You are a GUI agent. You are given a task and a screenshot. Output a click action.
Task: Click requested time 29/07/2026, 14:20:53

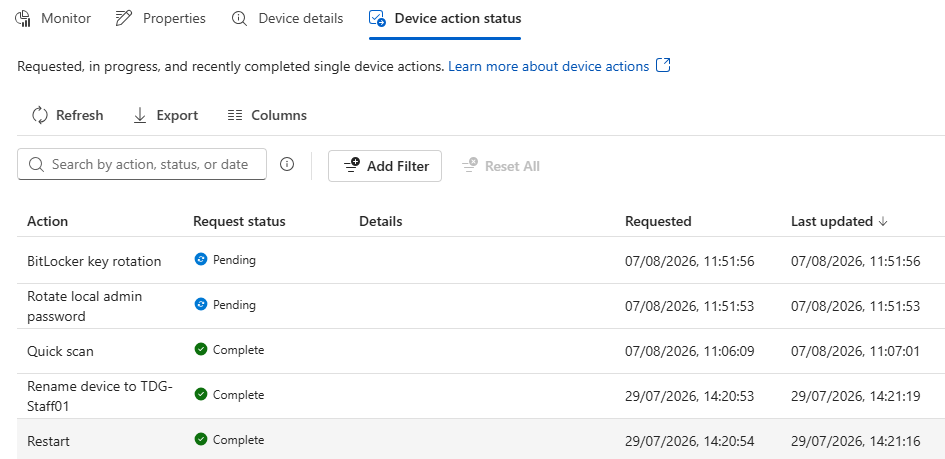pos(689,396)
